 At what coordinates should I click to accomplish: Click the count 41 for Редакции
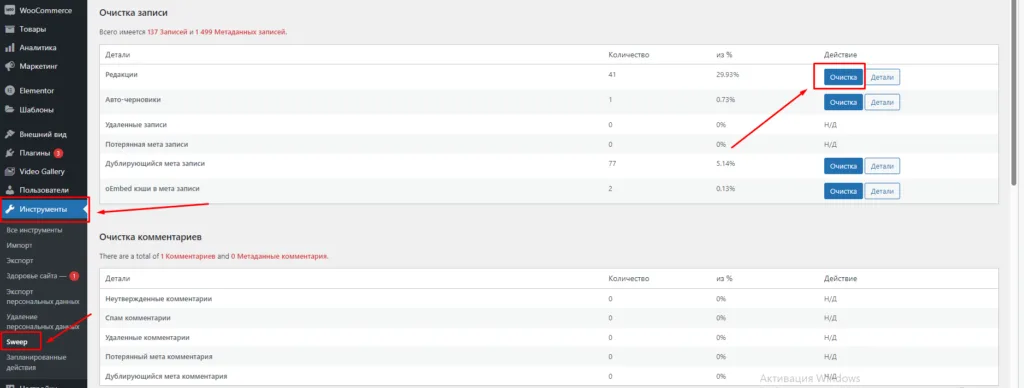pyautogui.click(x=612, y=74)
